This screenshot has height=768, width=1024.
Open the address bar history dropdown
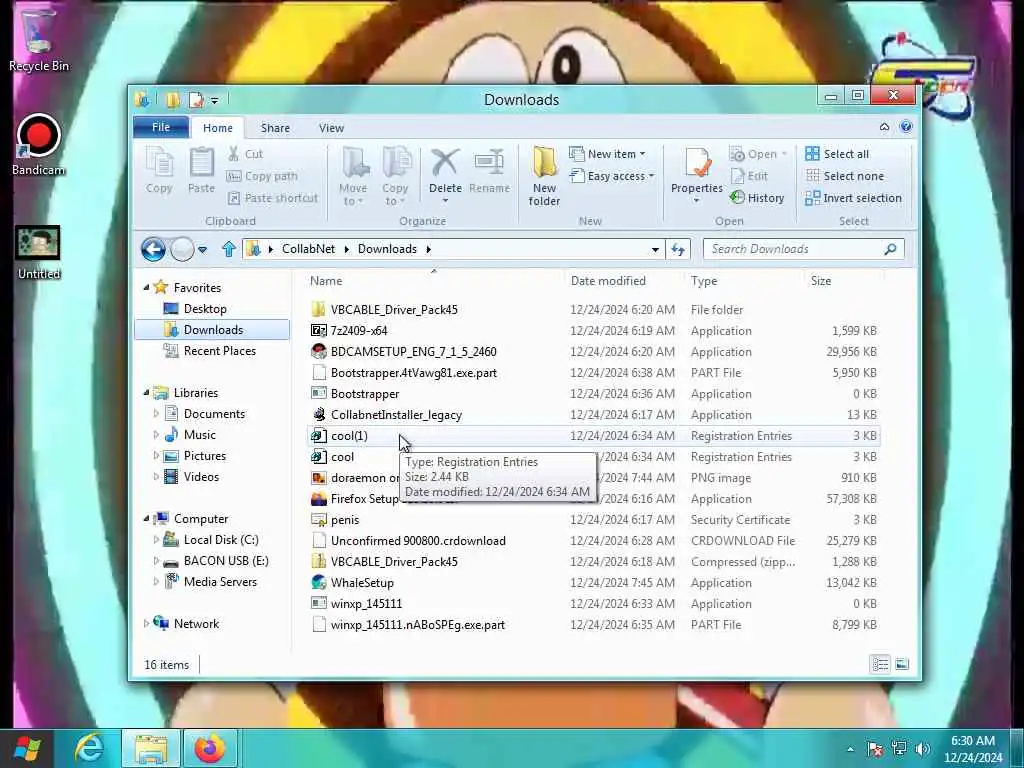click(654, 249)
